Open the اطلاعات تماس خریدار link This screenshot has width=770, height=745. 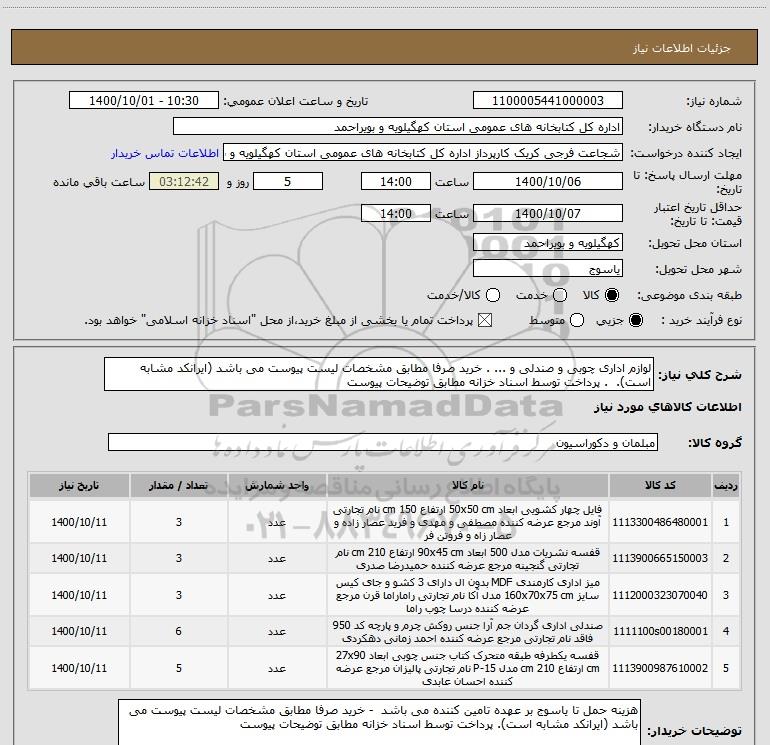point(165,153)
